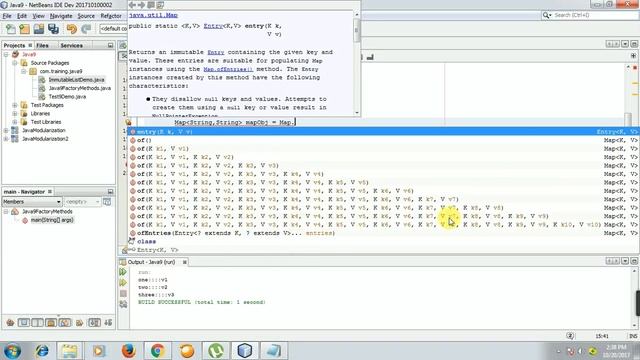Select of() empty completion item
Screen dimensions: 640x360
pyautogui.click(x=383, y=140)
